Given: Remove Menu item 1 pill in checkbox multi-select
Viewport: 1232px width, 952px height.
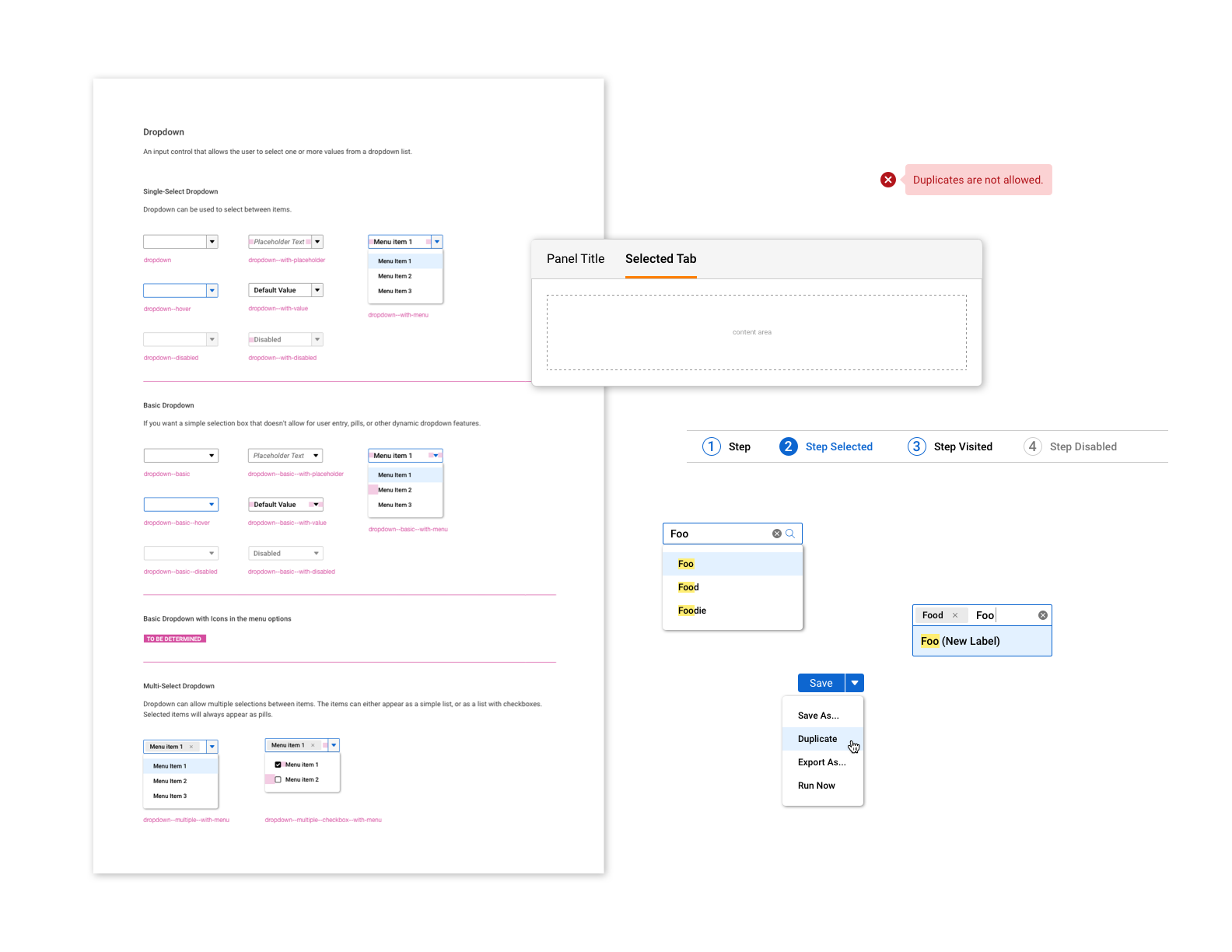Looking at the screenshot, I should tap(313, 745).
